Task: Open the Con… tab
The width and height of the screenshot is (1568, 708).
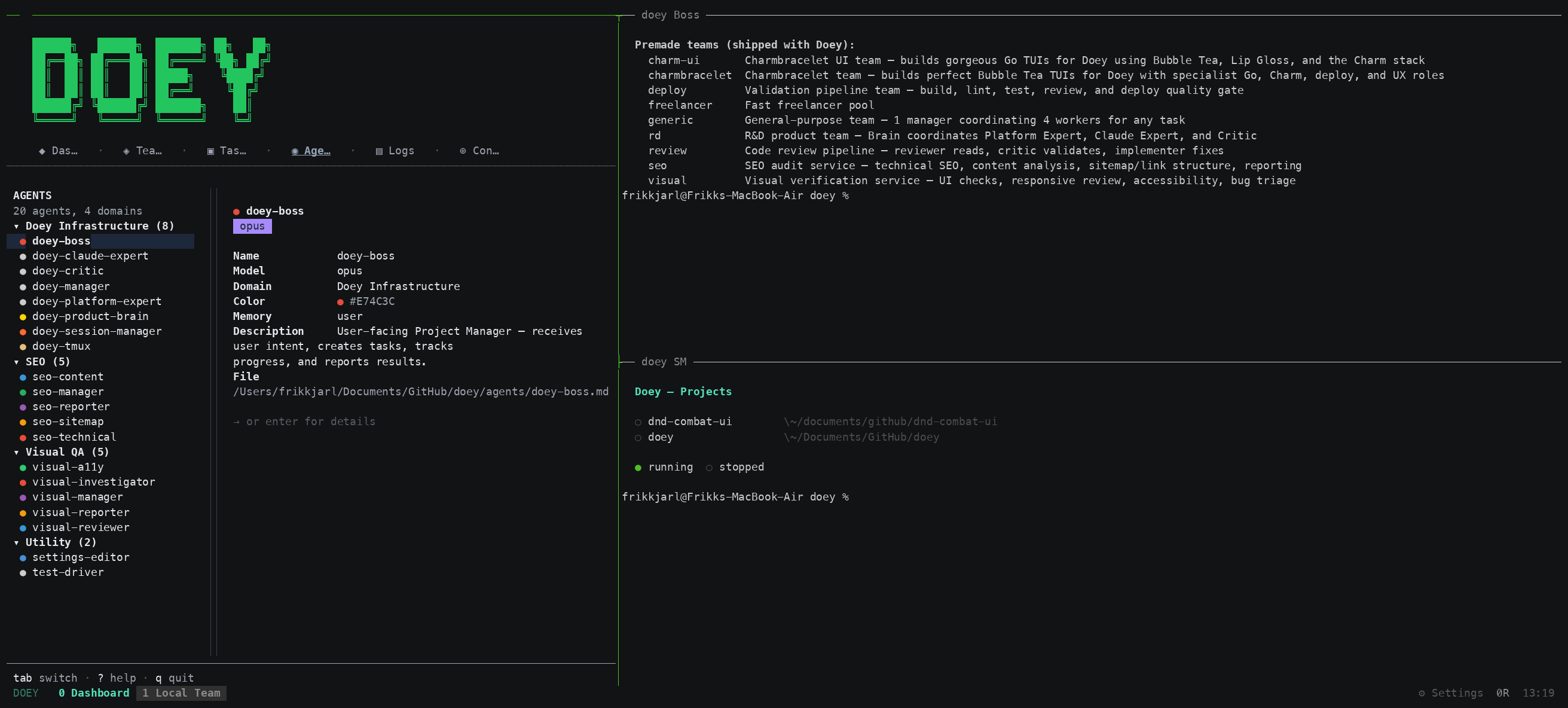Action: (479, 150)
